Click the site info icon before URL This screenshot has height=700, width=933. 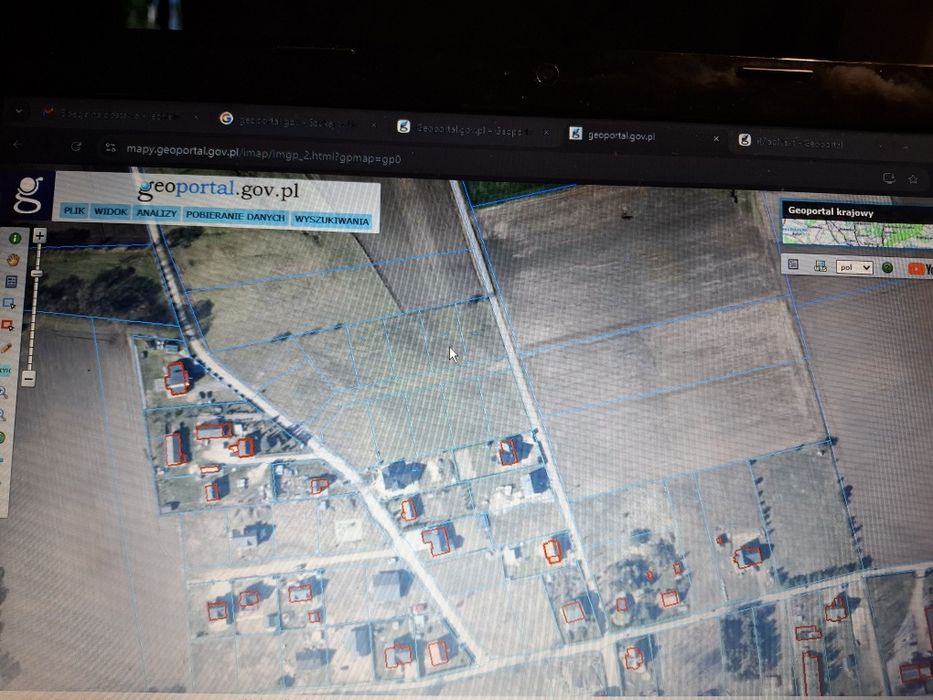[110, 147]
